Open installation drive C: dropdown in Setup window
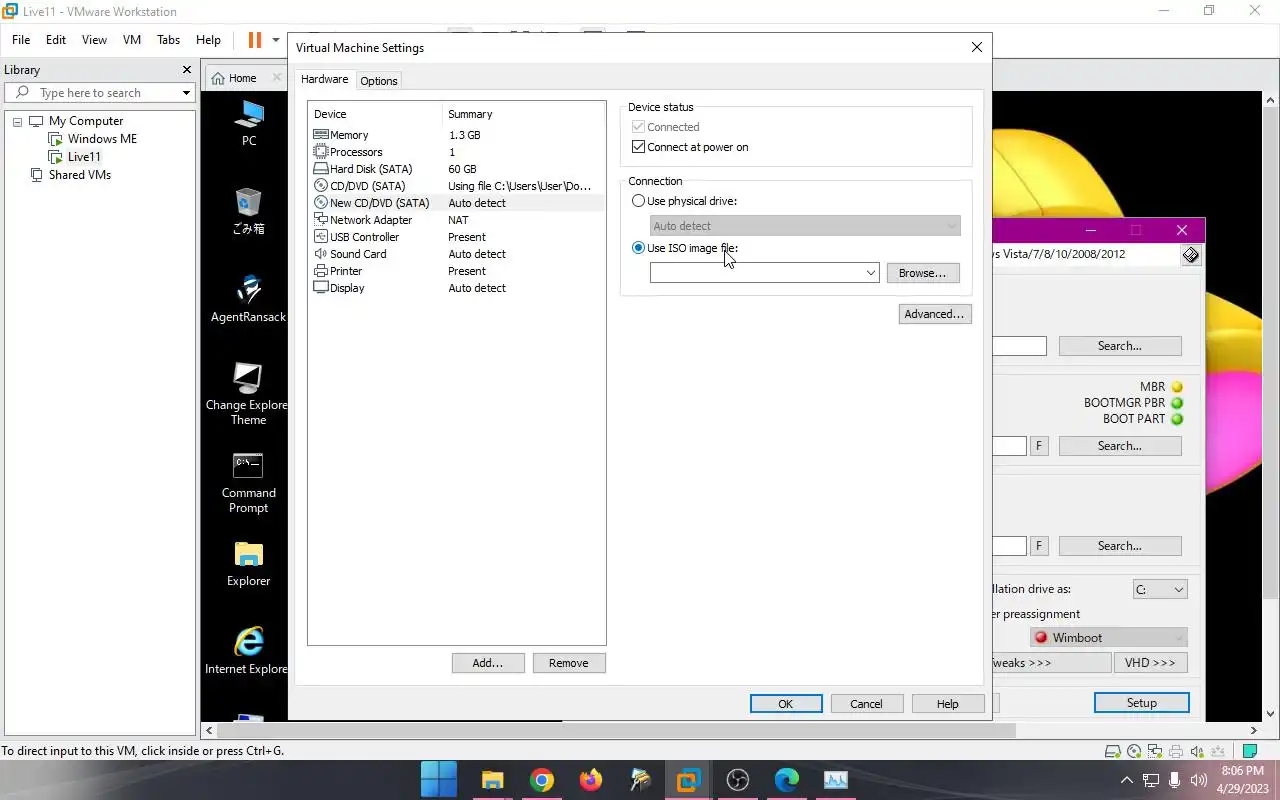 tap(1160, 590)
